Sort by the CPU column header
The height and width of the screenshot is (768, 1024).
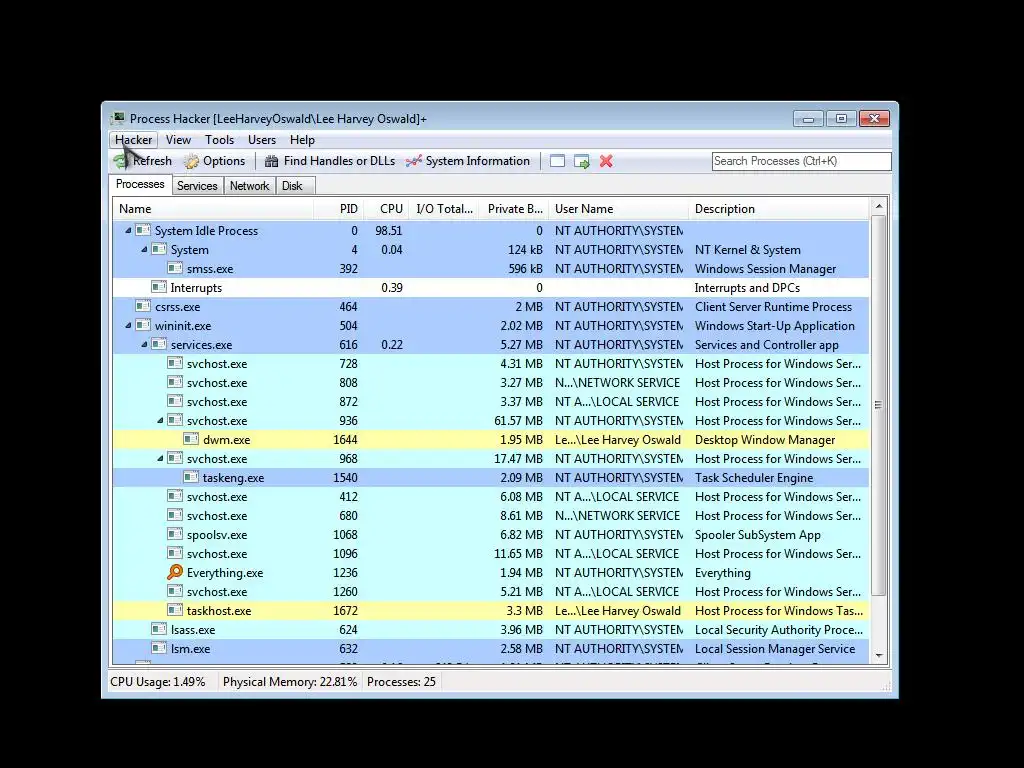(x=386, y=209)
